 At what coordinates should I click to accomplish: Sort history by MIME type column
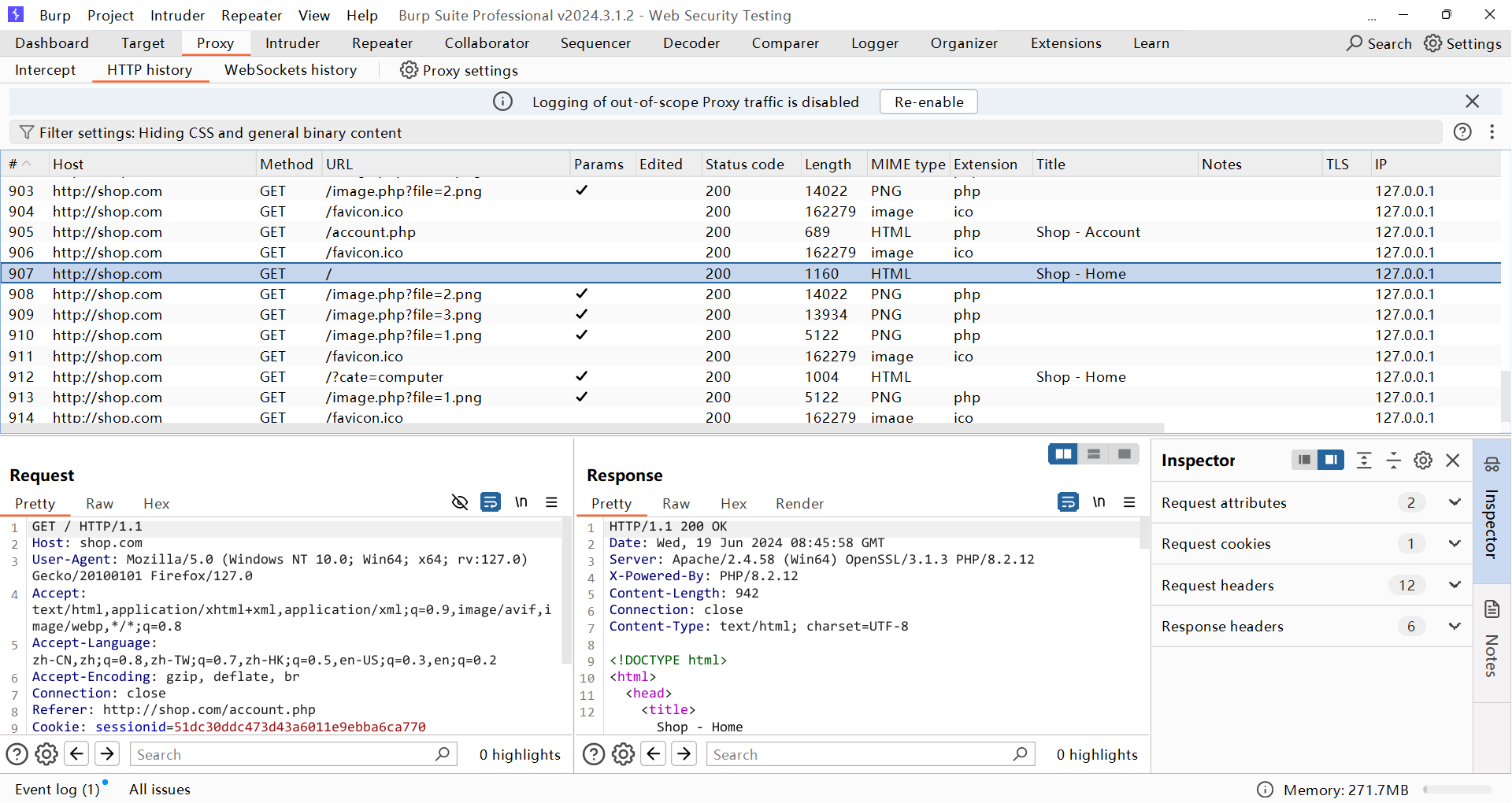pyautogui.click(x=908, y=164)
